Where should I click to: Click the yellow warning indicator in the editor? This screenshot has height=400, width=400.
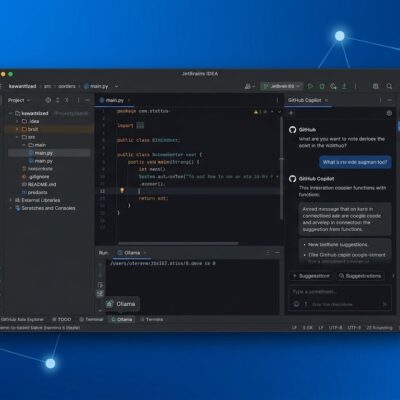256,112
